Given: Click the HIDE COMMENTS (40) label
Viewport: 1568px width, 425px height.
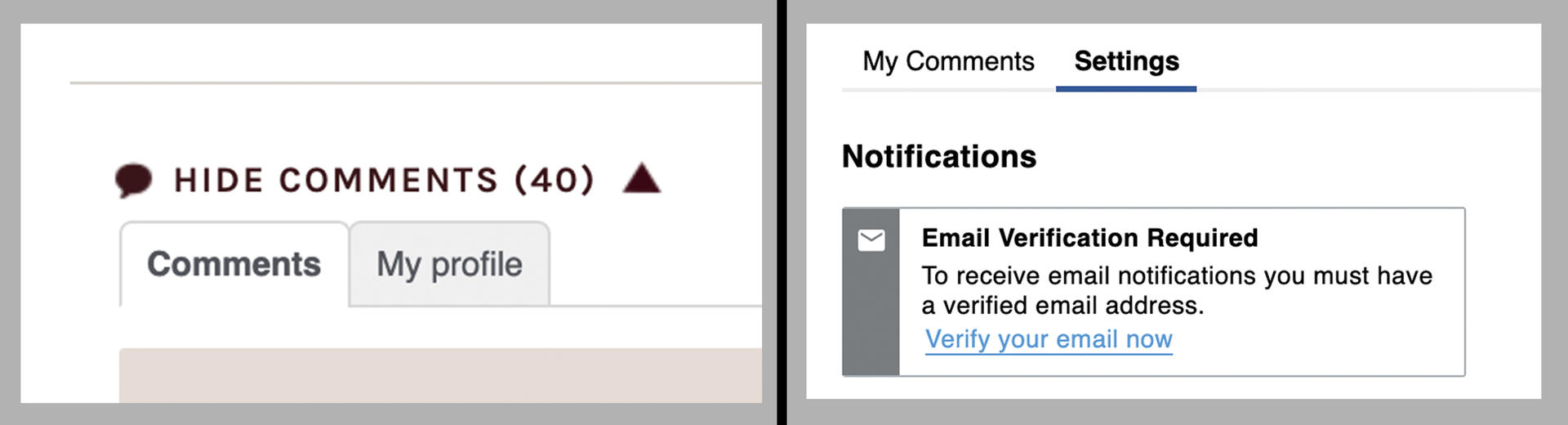Looking at the screenshot, I should click(385, 180).
